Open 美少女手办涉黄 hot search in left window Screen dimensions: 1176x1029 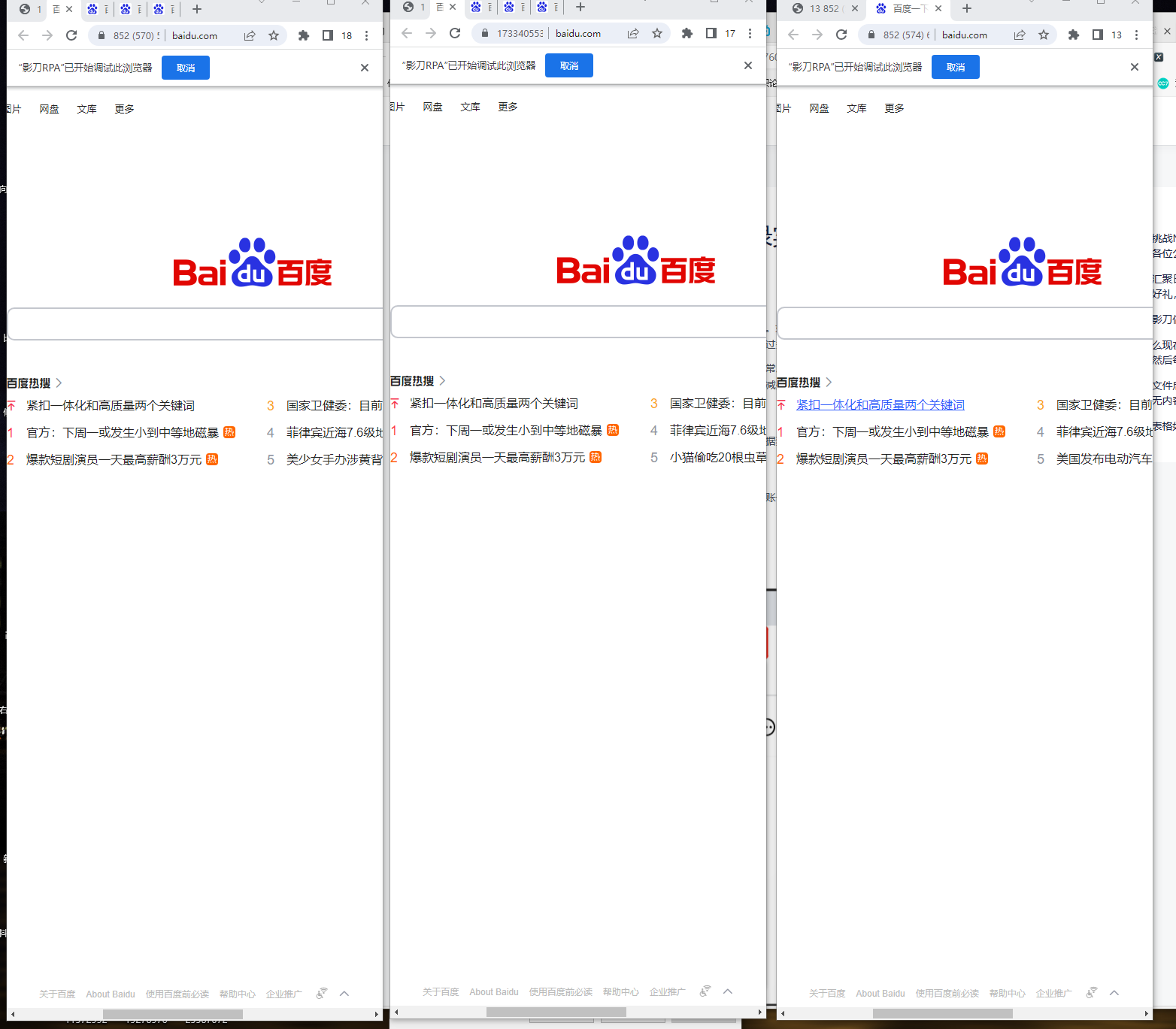tap(335, 460)
